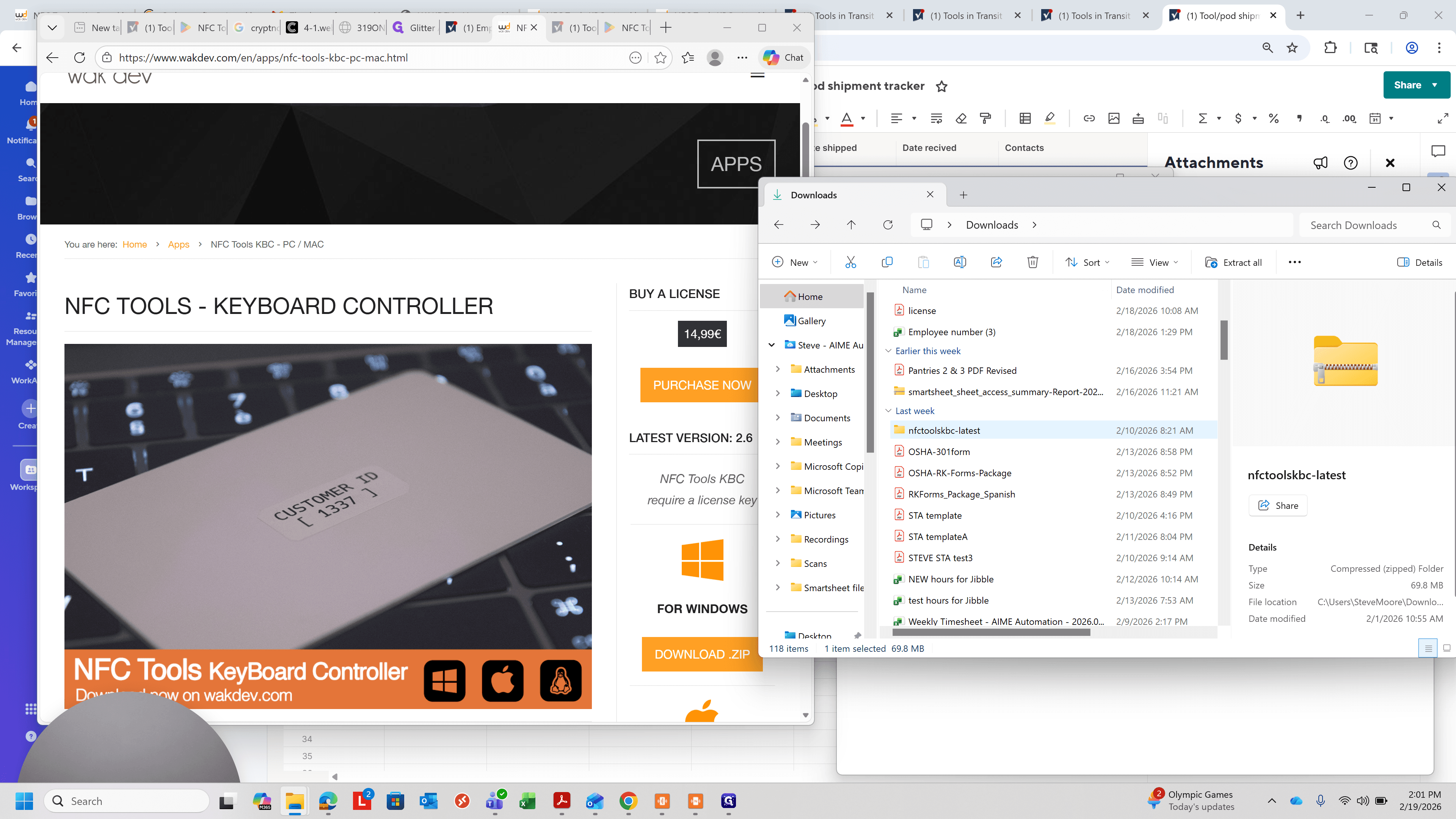Open the View dropdown in File Explorer

click(1155, 262)
